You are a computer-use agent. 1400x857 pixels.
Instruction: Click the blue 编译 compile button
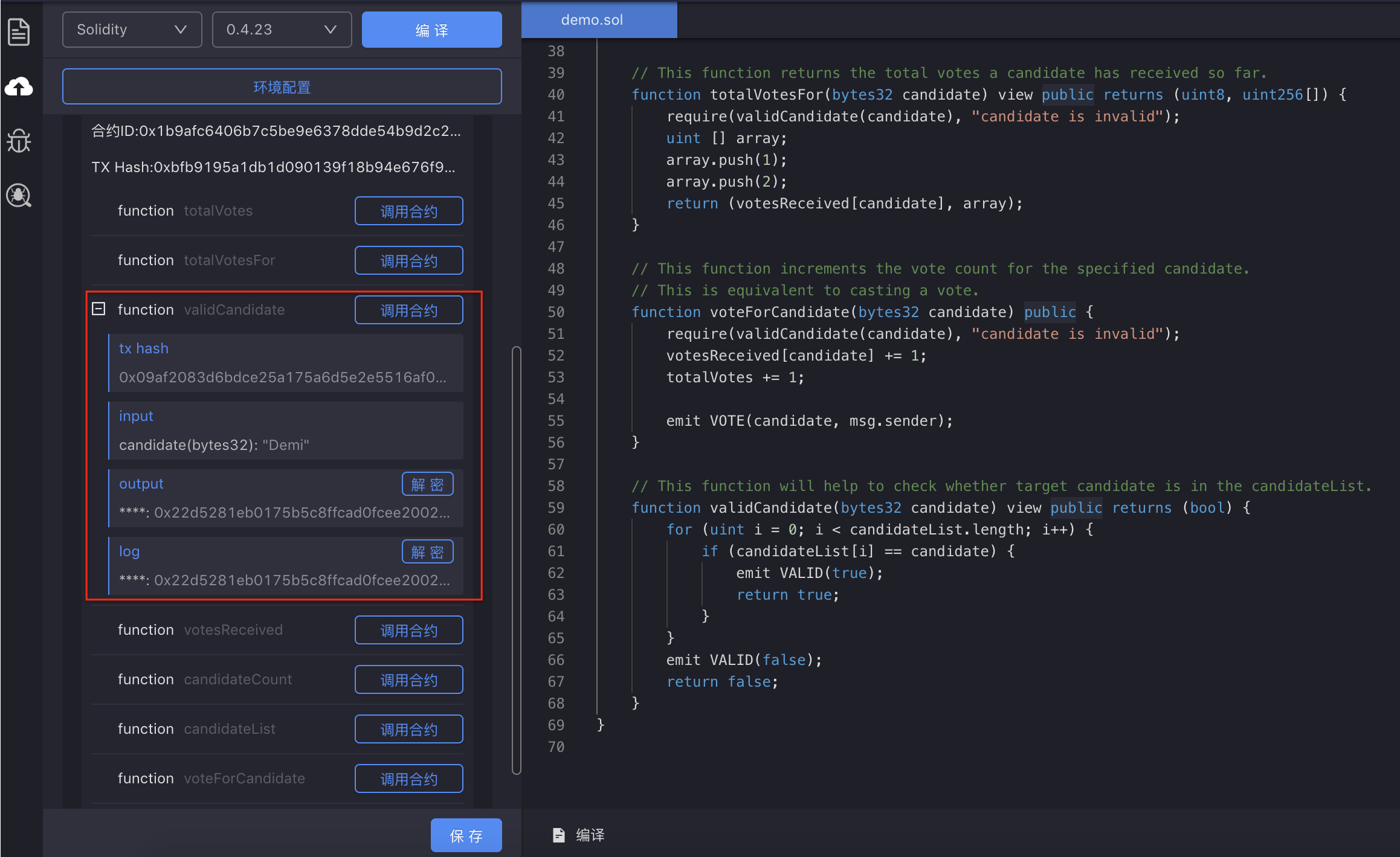(431, 30)
